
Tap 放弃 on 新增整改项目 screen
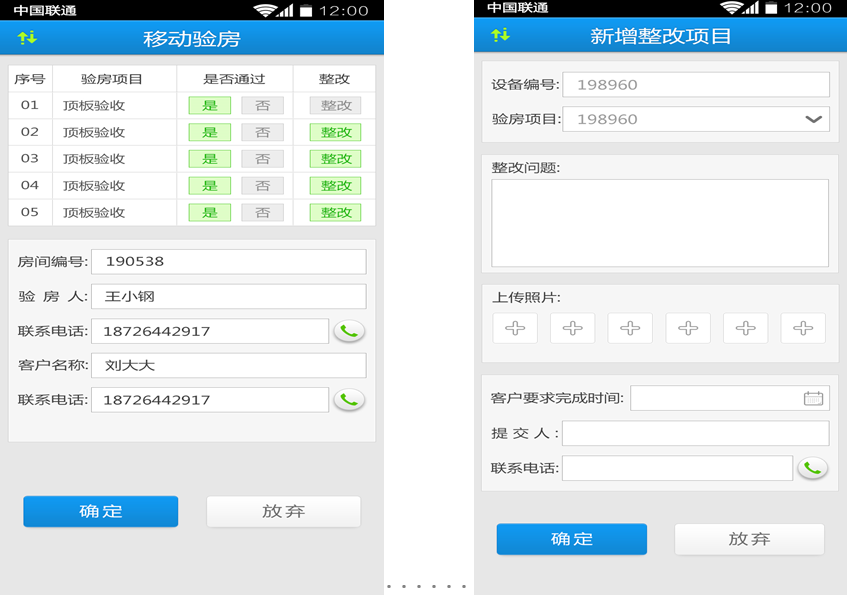click(x=749, y=539)
